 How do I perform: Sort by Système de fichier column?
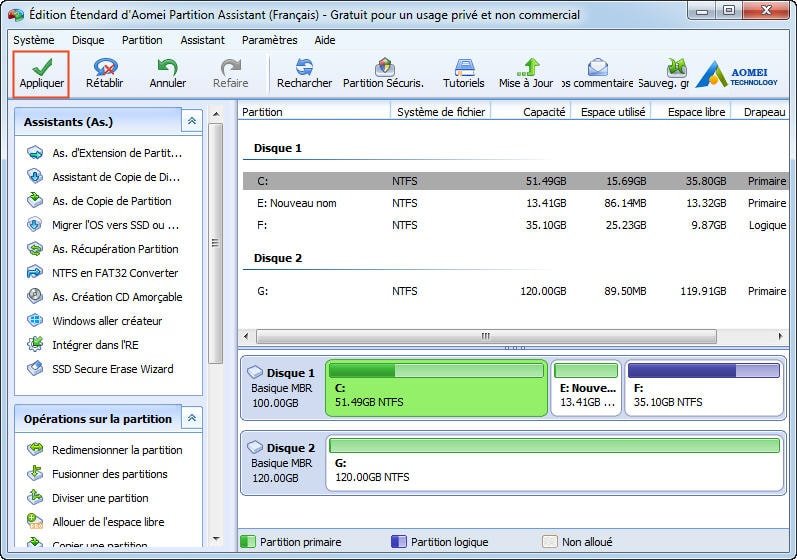(x=440, y=112)
